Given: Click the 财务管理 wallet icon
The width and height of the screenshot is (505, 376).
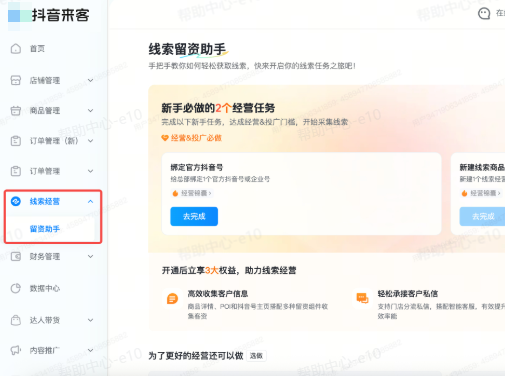Looking at the screenshot, I should 16,256.
